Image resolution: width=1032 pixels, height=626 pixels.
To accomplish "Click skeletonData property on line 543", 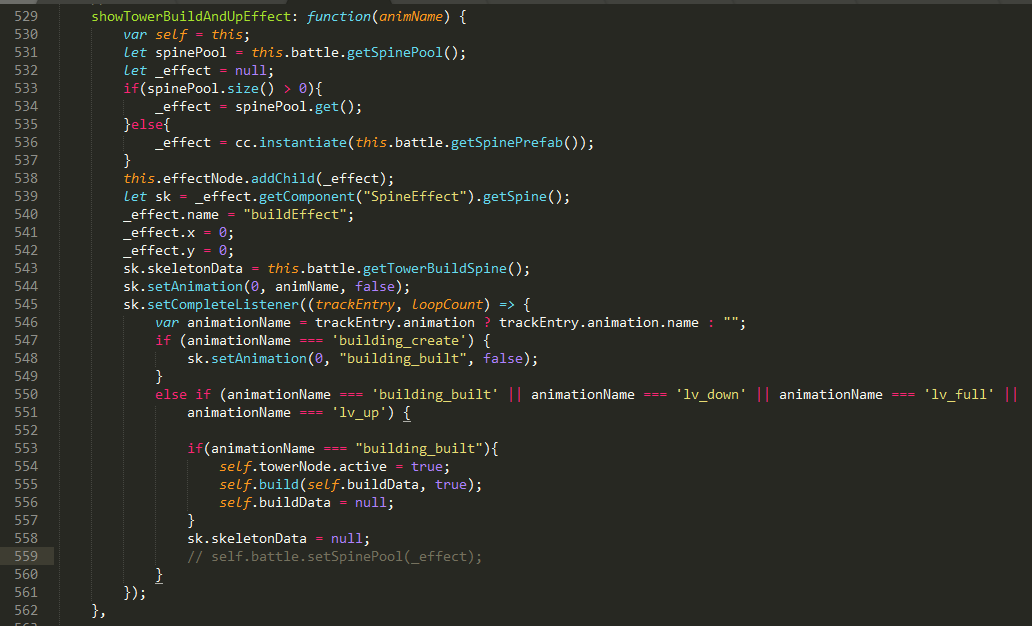I will click(x=195, y=269).
